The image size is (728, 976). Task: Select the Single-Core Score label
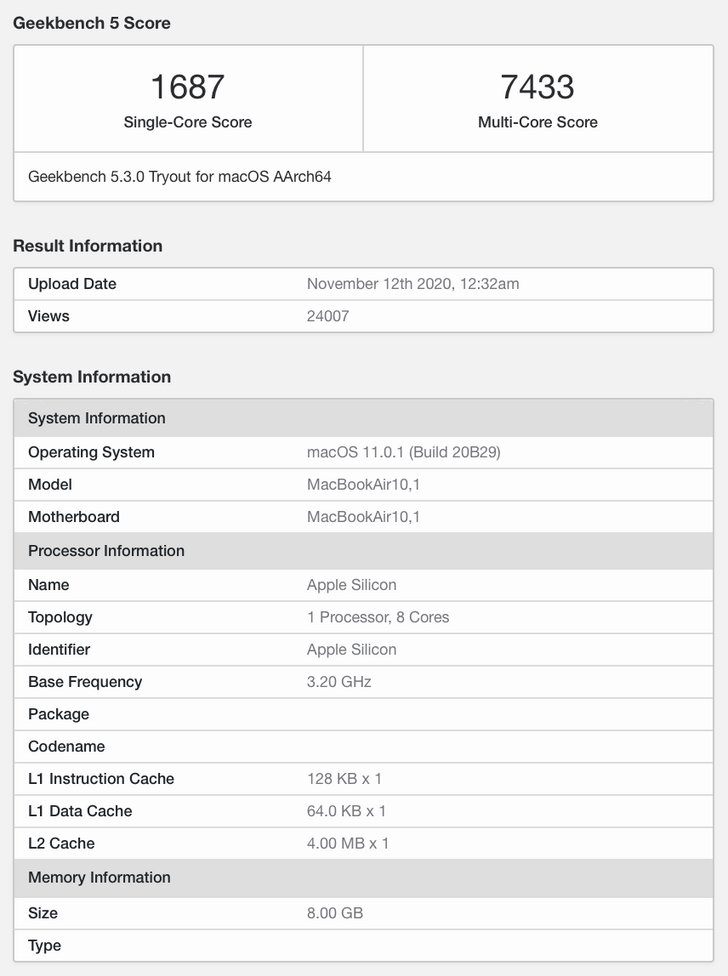187,122
